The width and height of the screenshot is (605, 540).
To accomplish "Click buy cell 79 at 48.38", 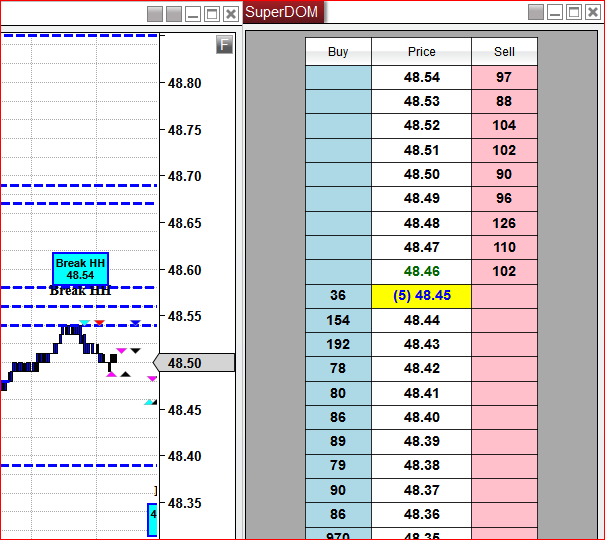I will point(338,466).
